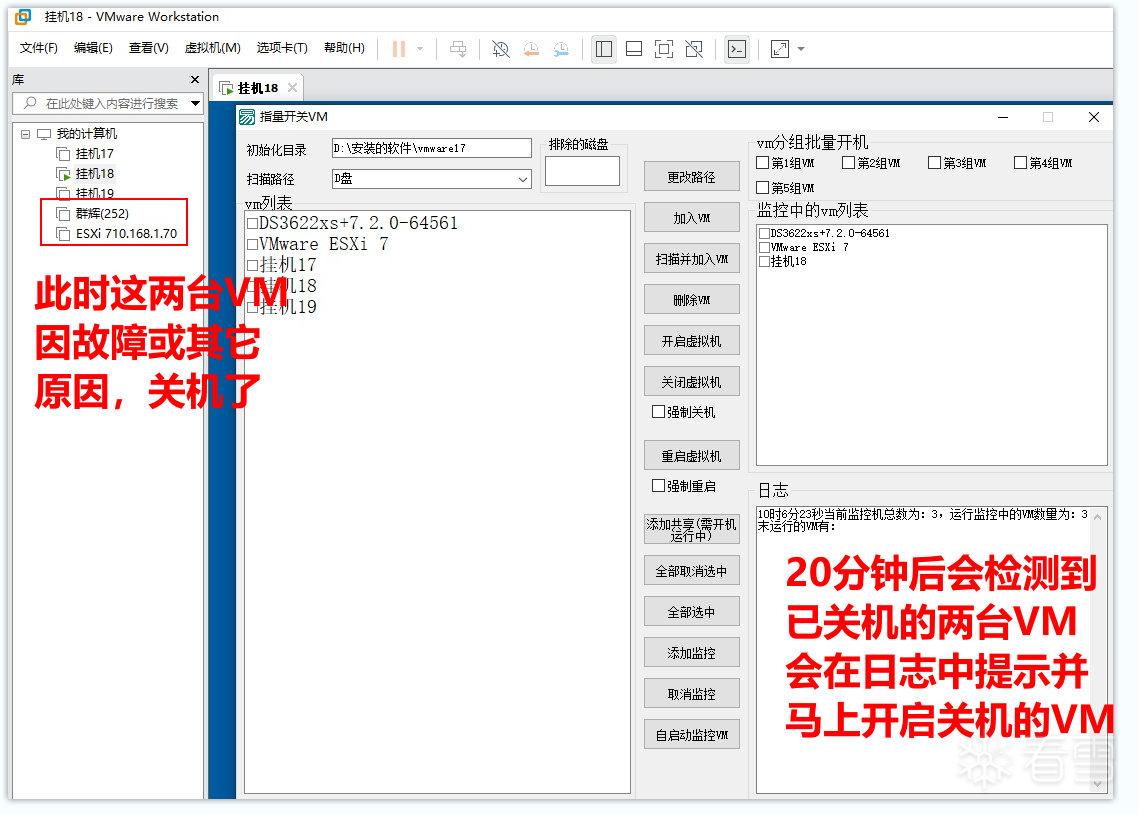The height and width of the screenshot is (814, 1138).
Task: Click the Unity mode toolbar icon
Action: point(694,49)
